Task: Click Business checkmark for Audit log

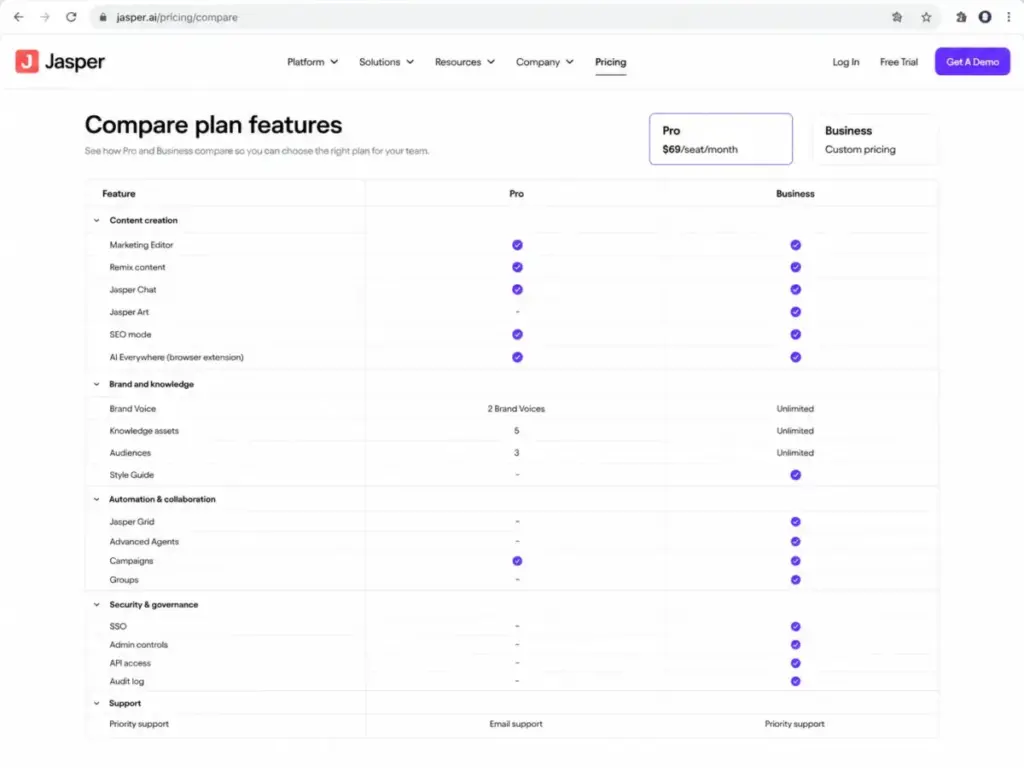Action: (x=795, y=681)
